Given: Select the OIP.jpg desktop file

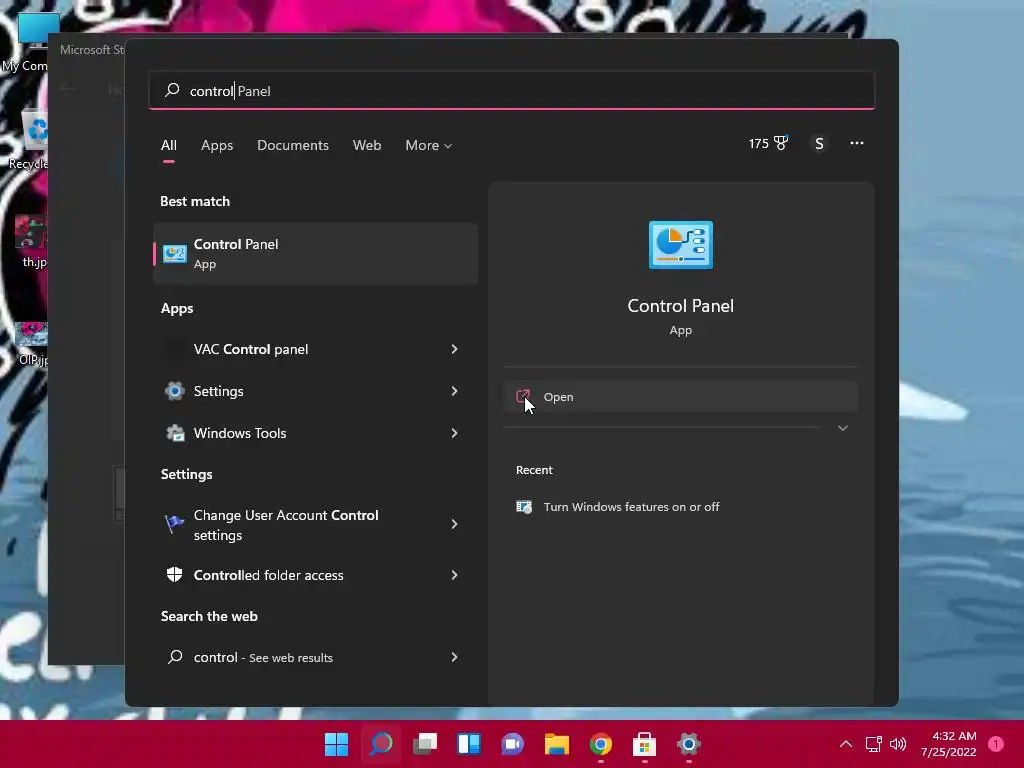Looking at the screenshot, I should click(x=31, y=344).
